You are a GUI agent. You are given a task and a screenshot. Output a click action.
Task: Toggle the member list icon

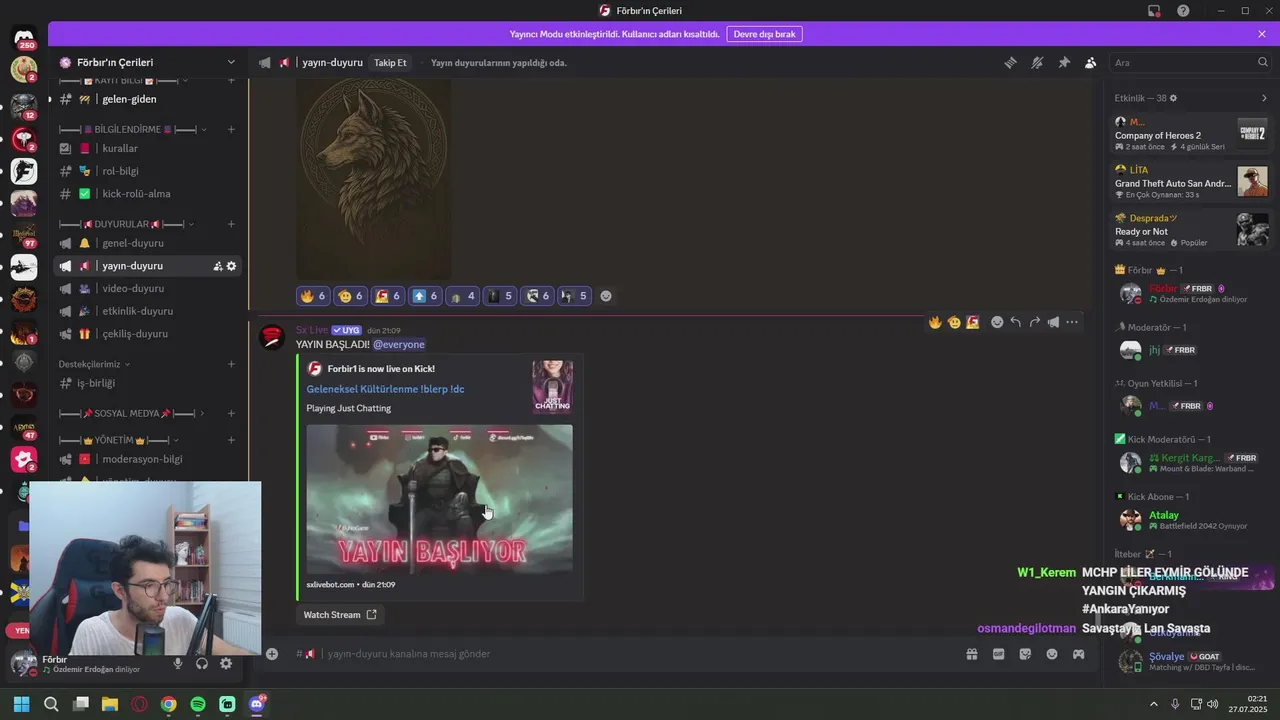coord(1090,62)
